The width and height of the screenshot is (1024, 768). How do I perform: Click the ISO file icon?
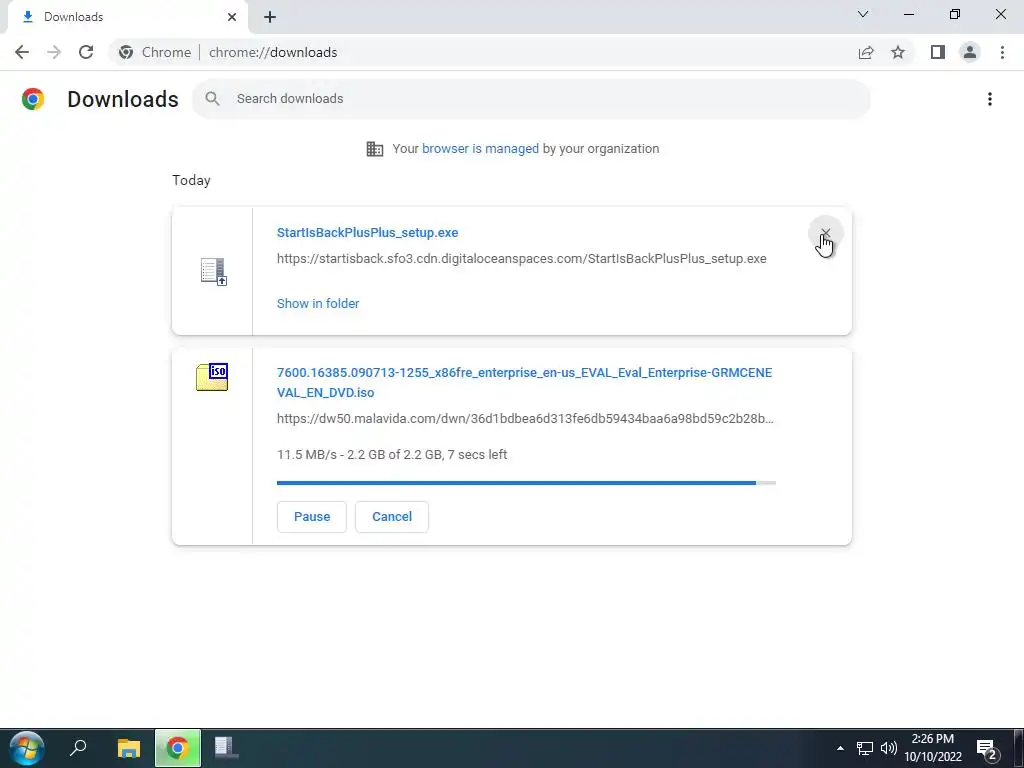coord(212,377)
